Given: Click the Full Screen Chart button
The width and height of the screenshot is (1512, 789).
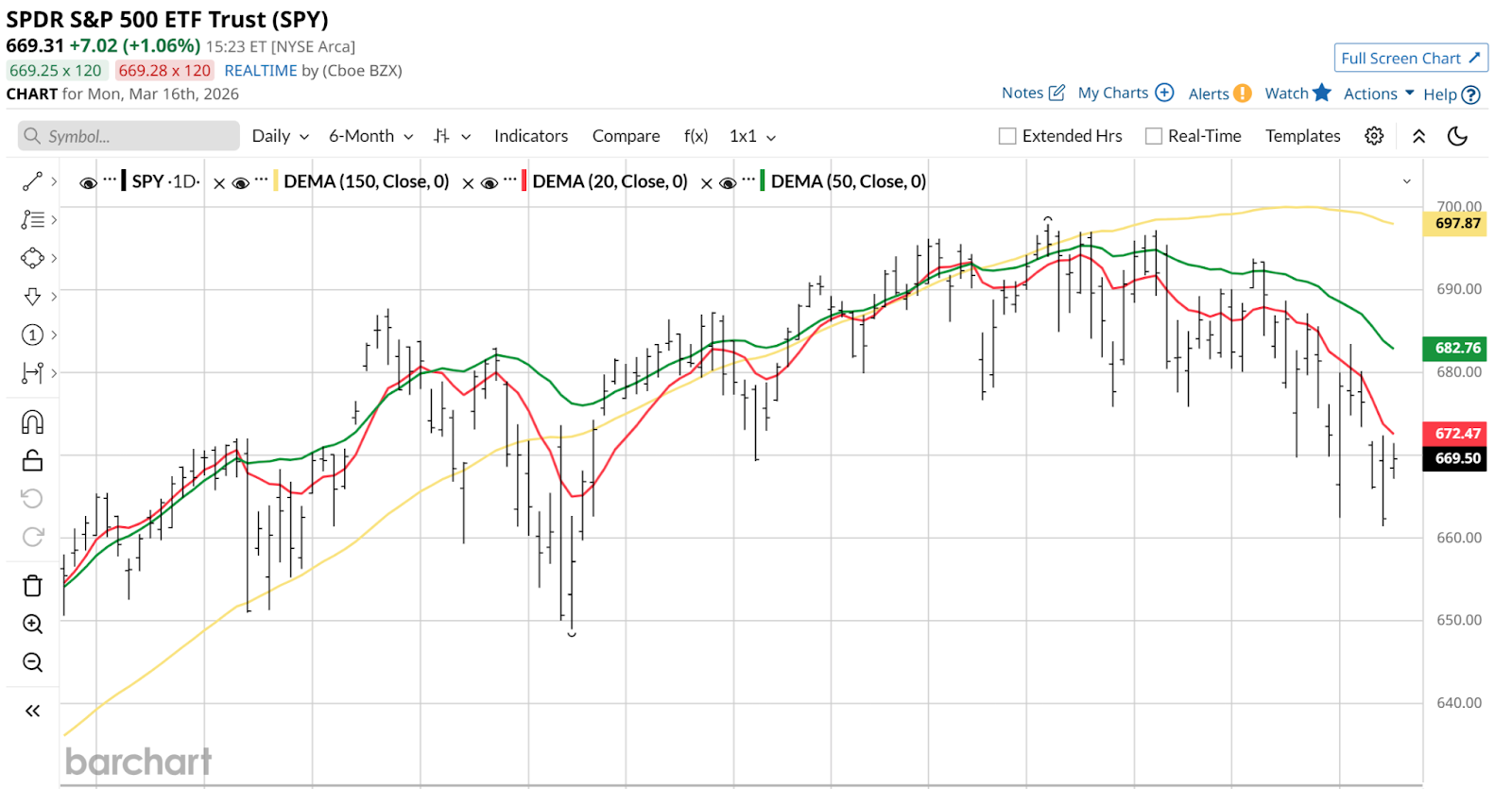Looking at the screenshot, I should point(1410,58).
